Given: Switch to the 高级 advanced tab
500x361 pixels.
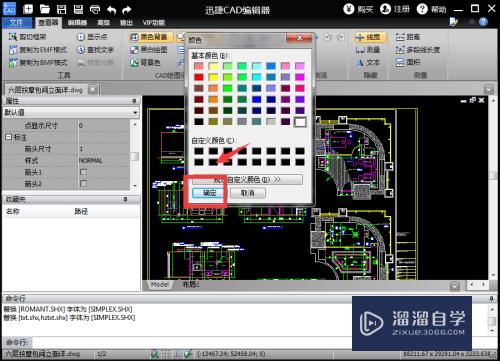Looking at the screenshot, I should 103,22.
